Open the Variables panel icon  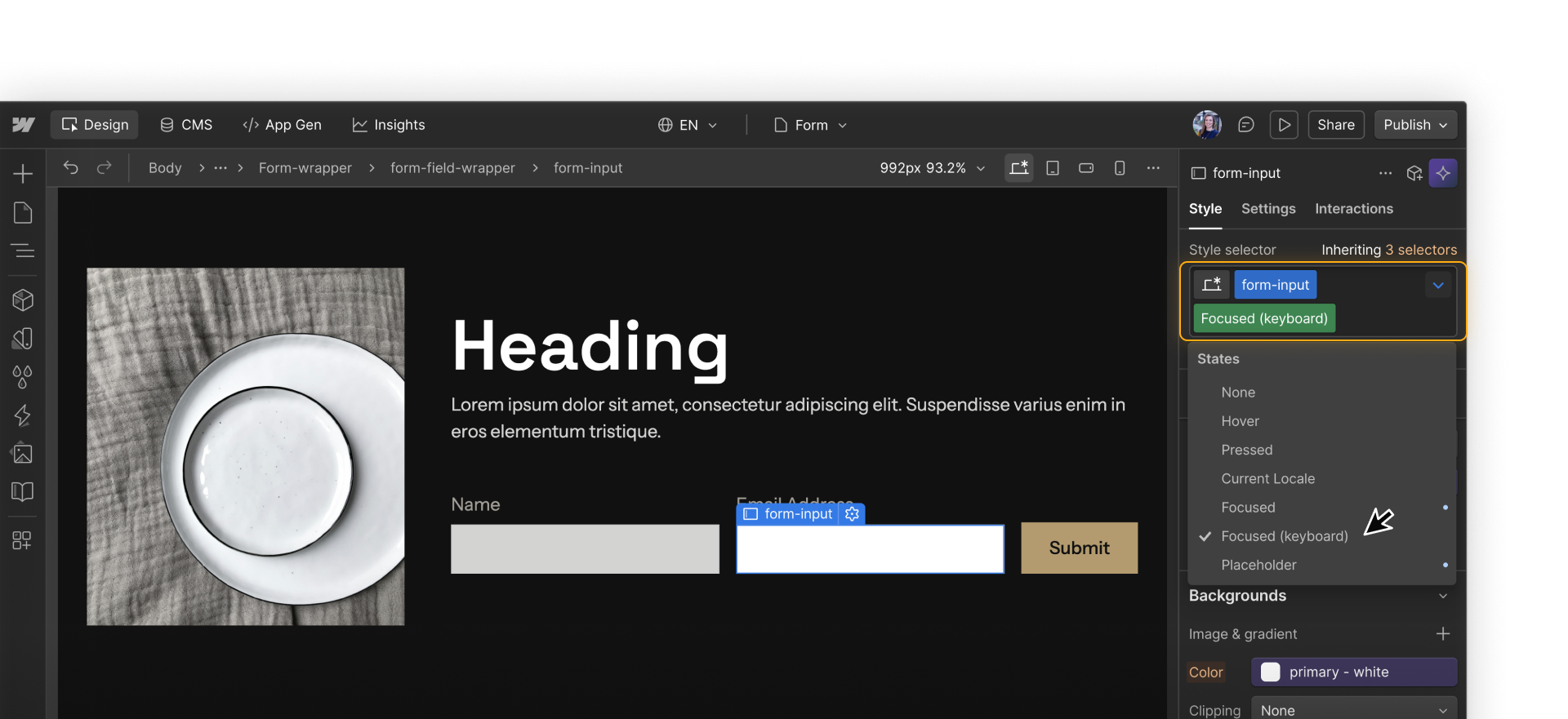[x=23, y=339]
